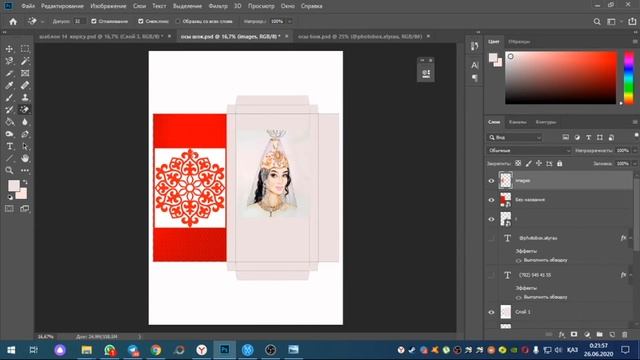Toggle Quick Mask mode in toolbox
Screen dimensions: 640x360
pos(9,209)
